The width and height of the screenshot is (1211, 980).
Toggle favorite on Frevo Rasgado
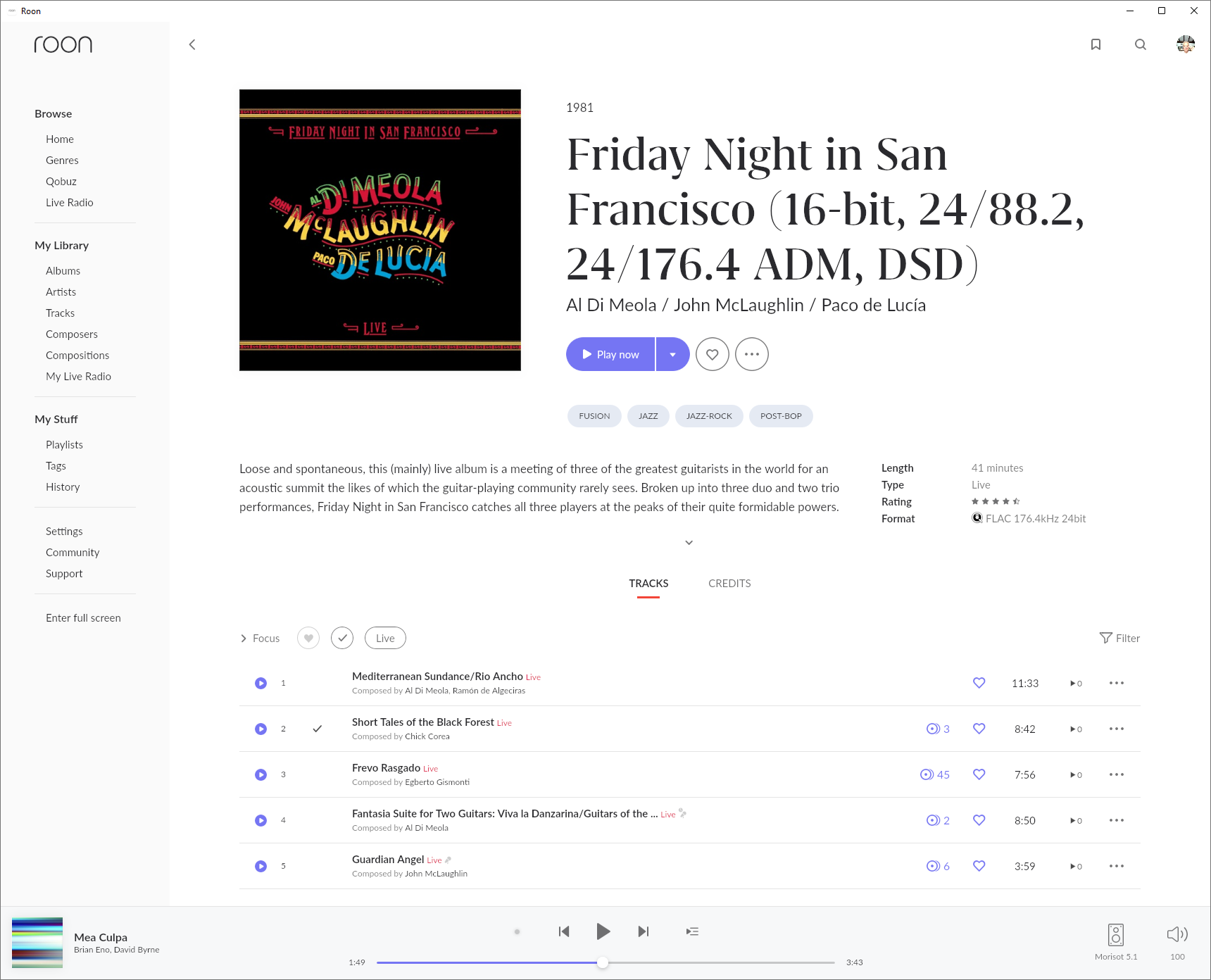(x=979, y=774)
